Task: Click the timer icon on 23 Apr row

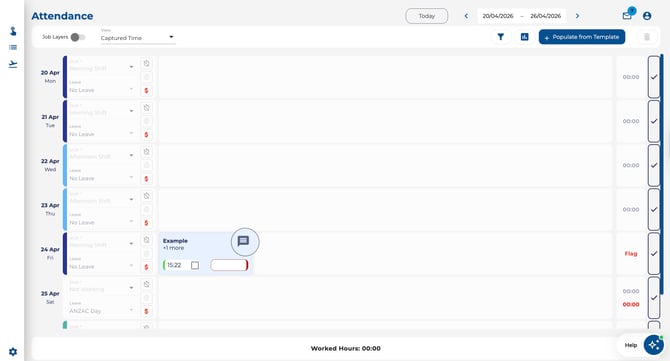Action: click(146, 196)
